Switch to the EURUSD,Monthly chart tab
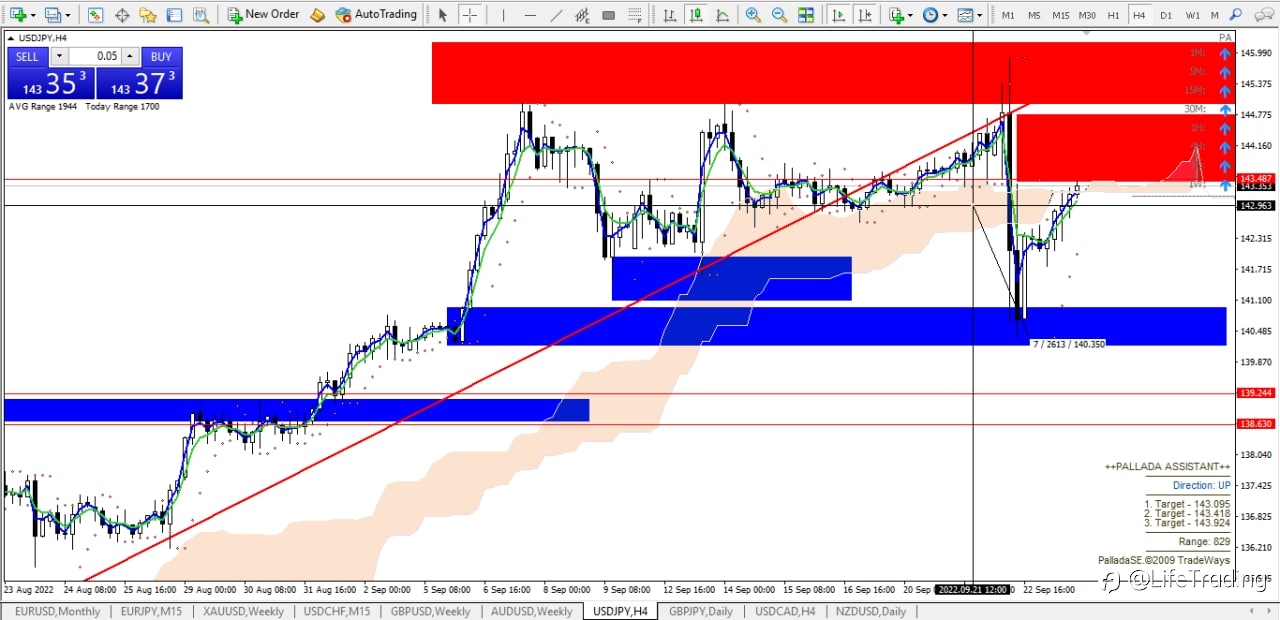The height and width of the screenshot is (620, 1280). (x=58, y=611)
